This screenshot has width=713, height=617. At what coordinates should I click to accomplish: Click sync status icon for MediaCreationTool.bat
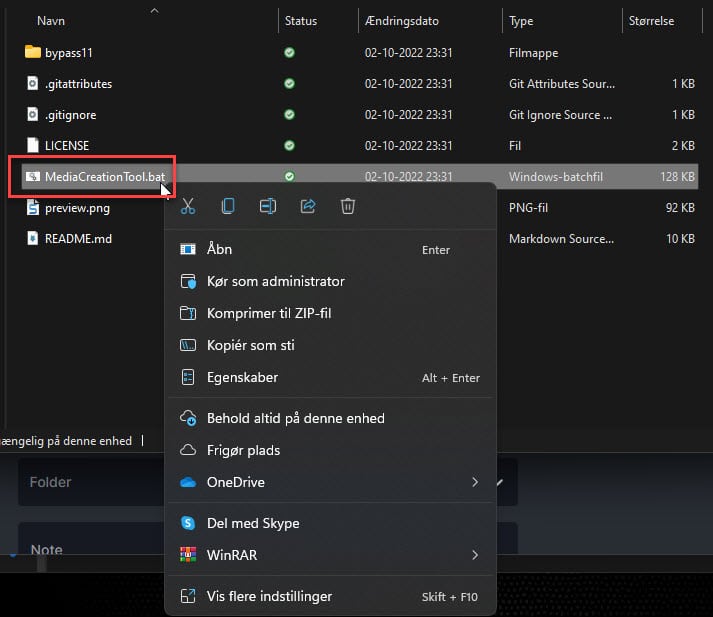pos(289,176)
